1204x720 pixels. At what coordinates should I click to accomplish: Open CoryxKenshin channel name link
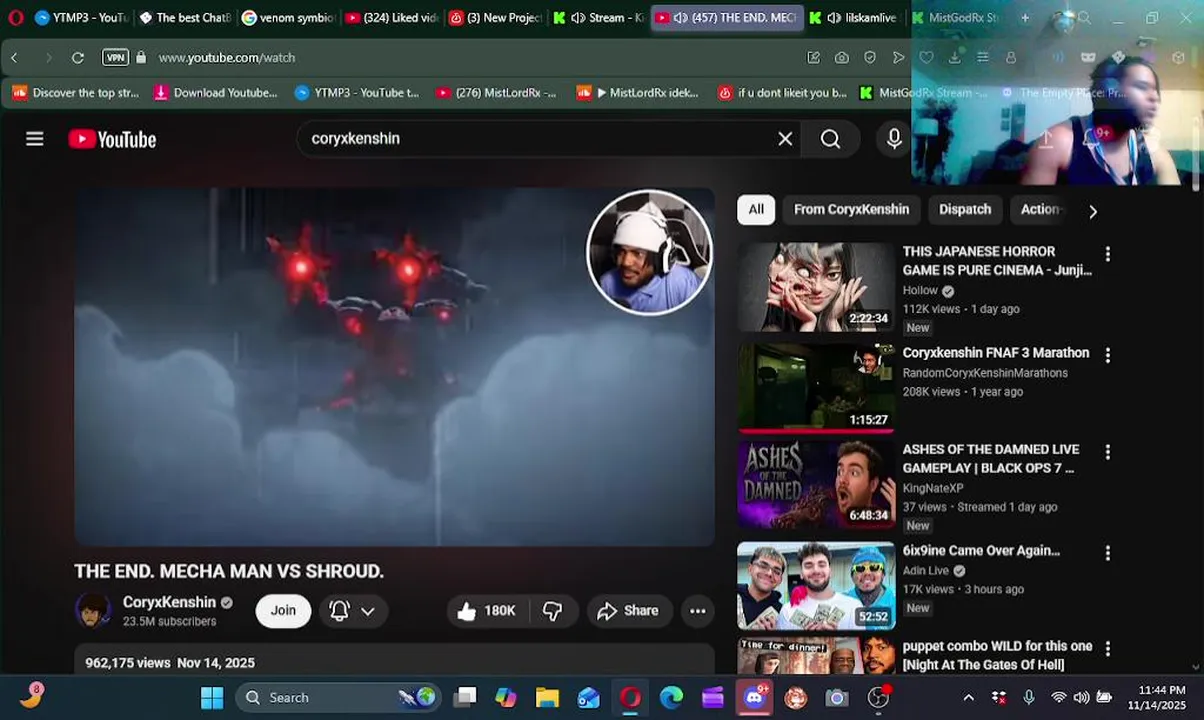pyautogui.click(x=169, y=602)
